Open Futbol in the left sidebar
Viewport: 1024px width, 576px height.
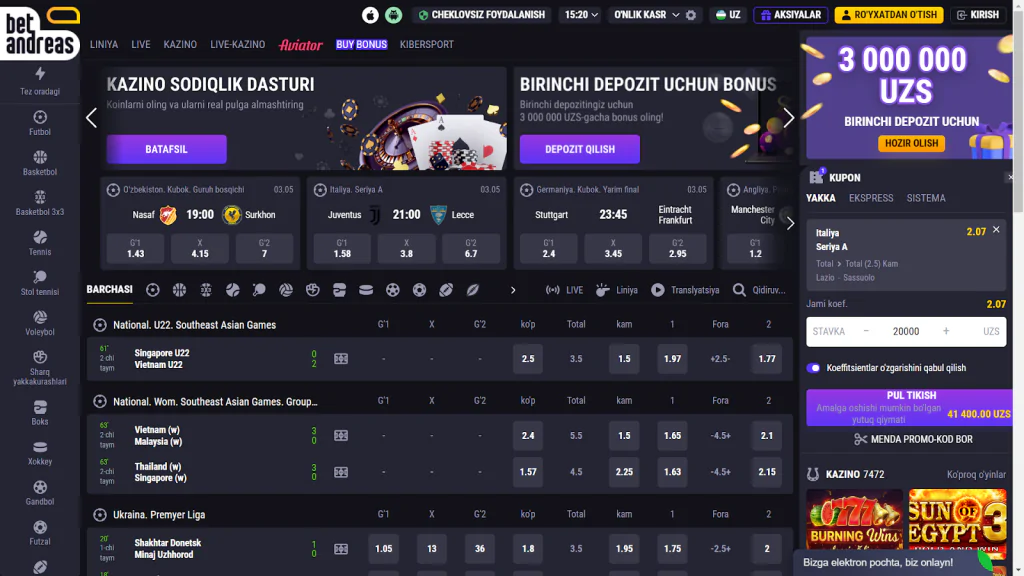(40, 123)
